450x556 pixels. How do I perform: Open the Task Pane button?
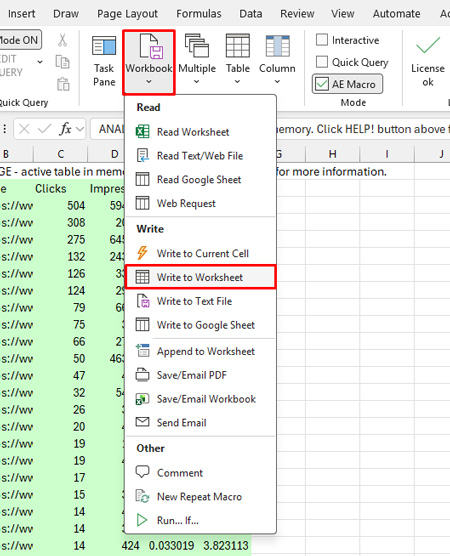pyautogui.click(x=104, y=61)
